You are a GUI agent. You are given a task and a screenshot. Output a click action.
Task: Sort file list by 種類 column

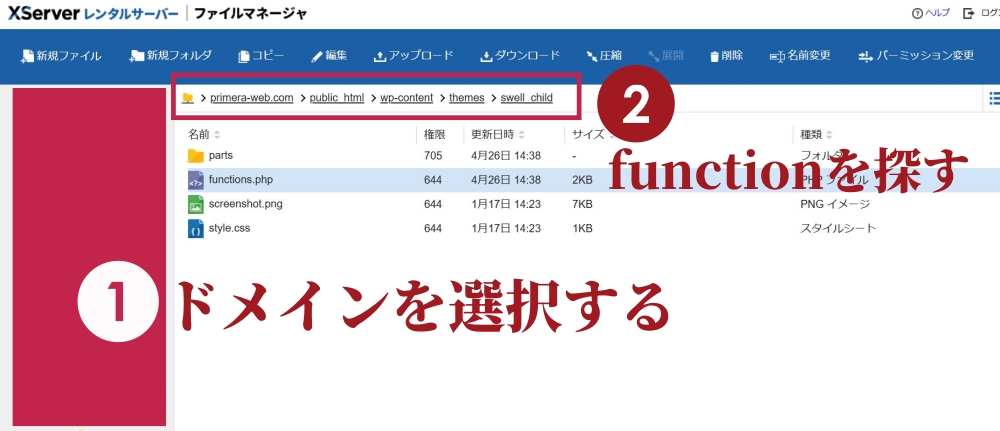816,135
